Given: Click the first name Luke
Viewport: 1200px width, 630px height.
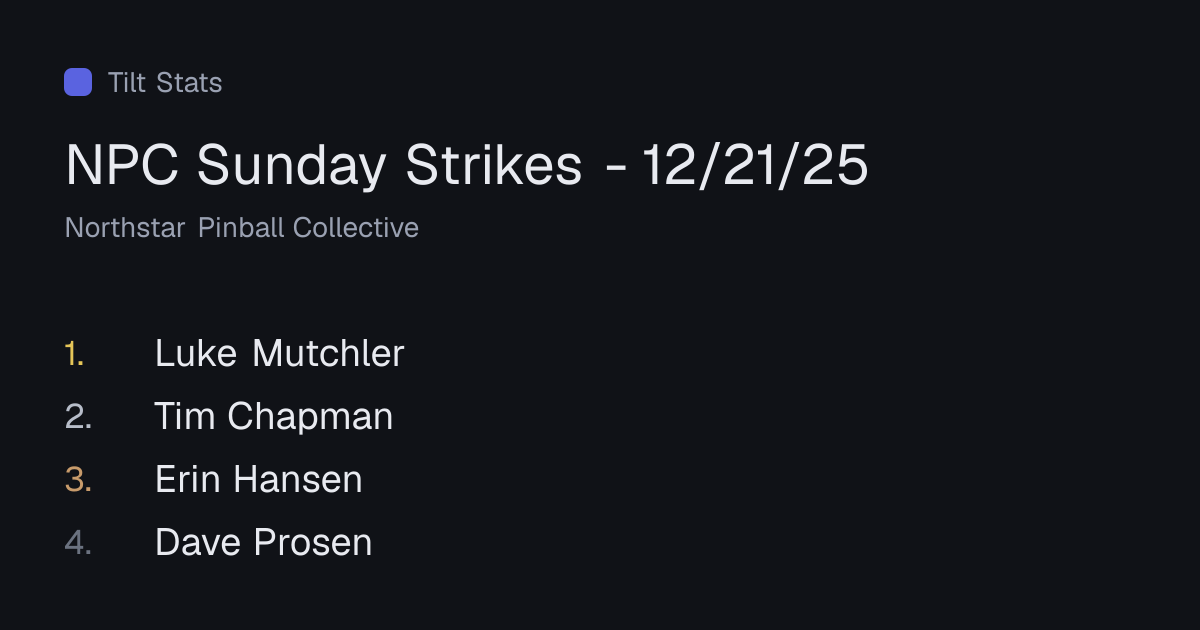Looking at the screenshot, I should click(196, 353).
